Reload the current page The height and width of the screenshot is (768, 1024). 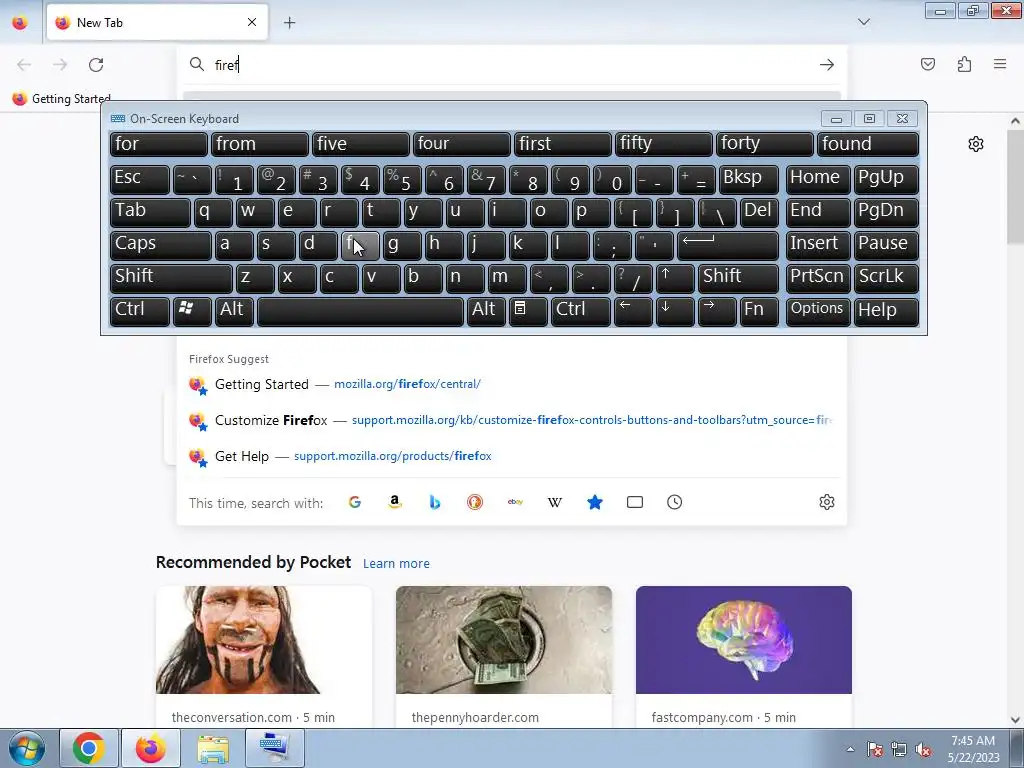[96, 65]
